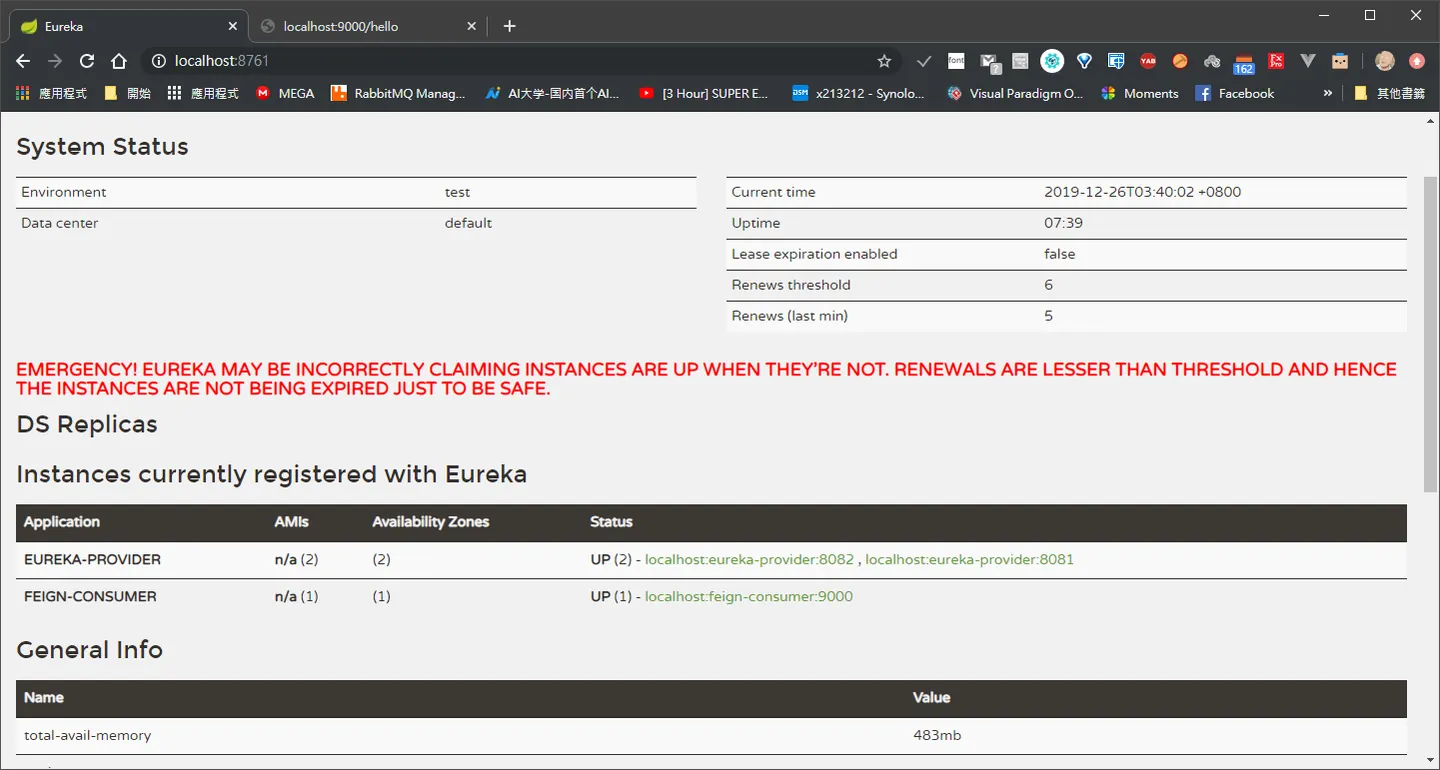Viewport: 1440px width, 770px height.
Task: Click the address bar showing localhost:8761
Action: click(520, 61)
